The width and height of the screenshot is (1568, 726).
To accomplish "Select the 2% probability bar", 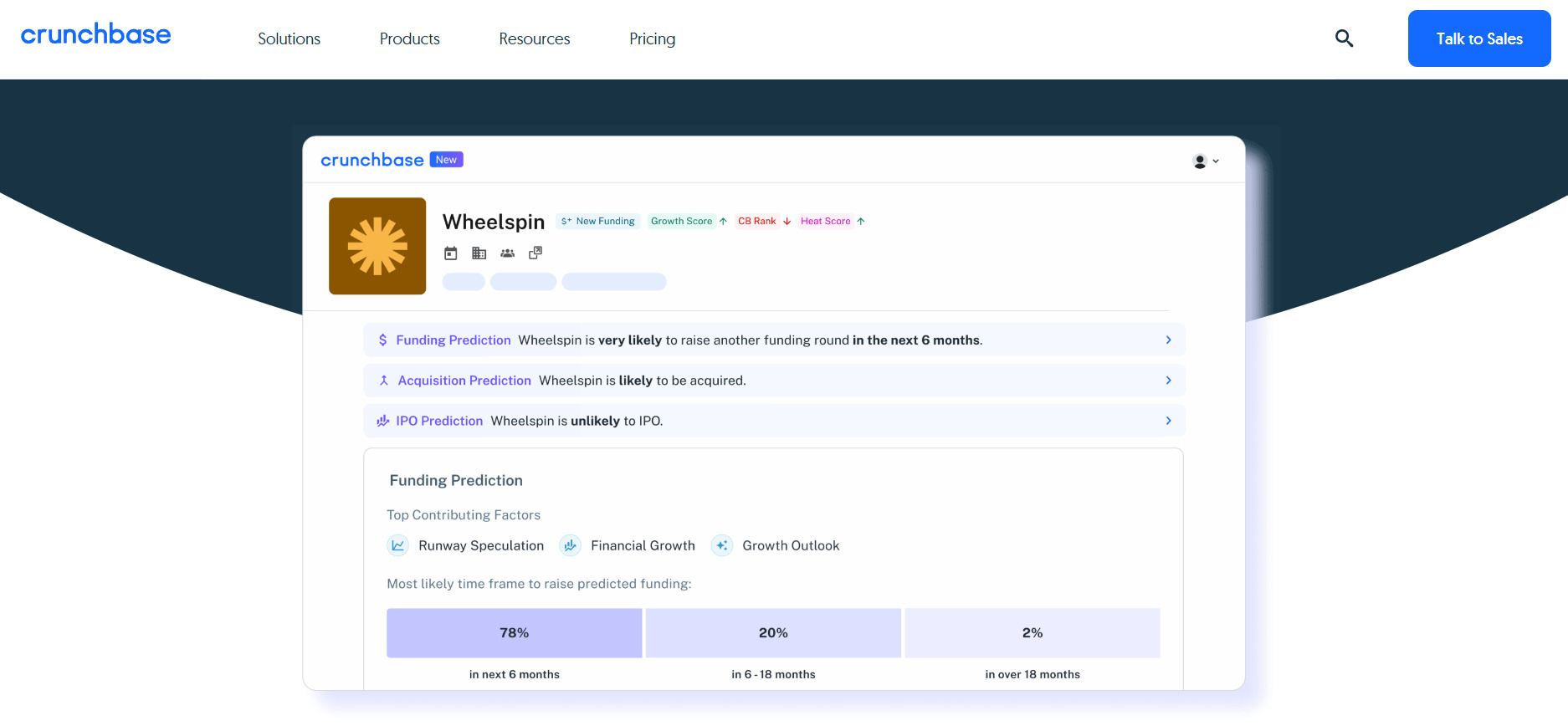I will click(x=1033, y=632).
